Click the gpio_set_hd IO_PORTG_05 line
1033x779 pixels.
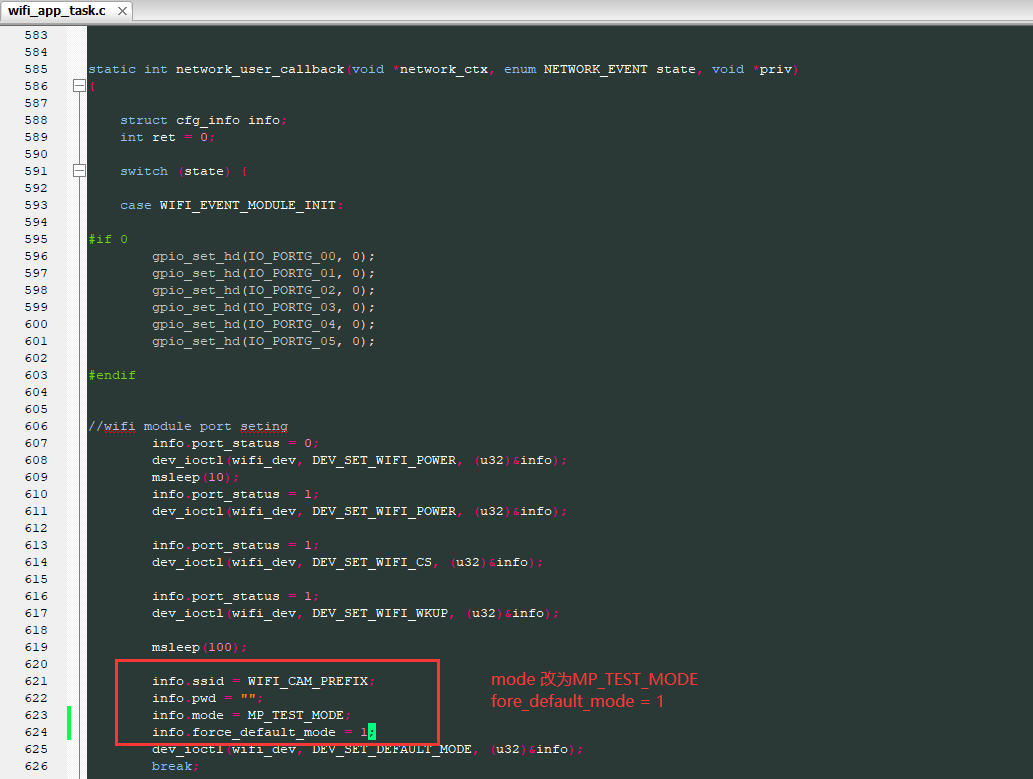tap(264, 341)
